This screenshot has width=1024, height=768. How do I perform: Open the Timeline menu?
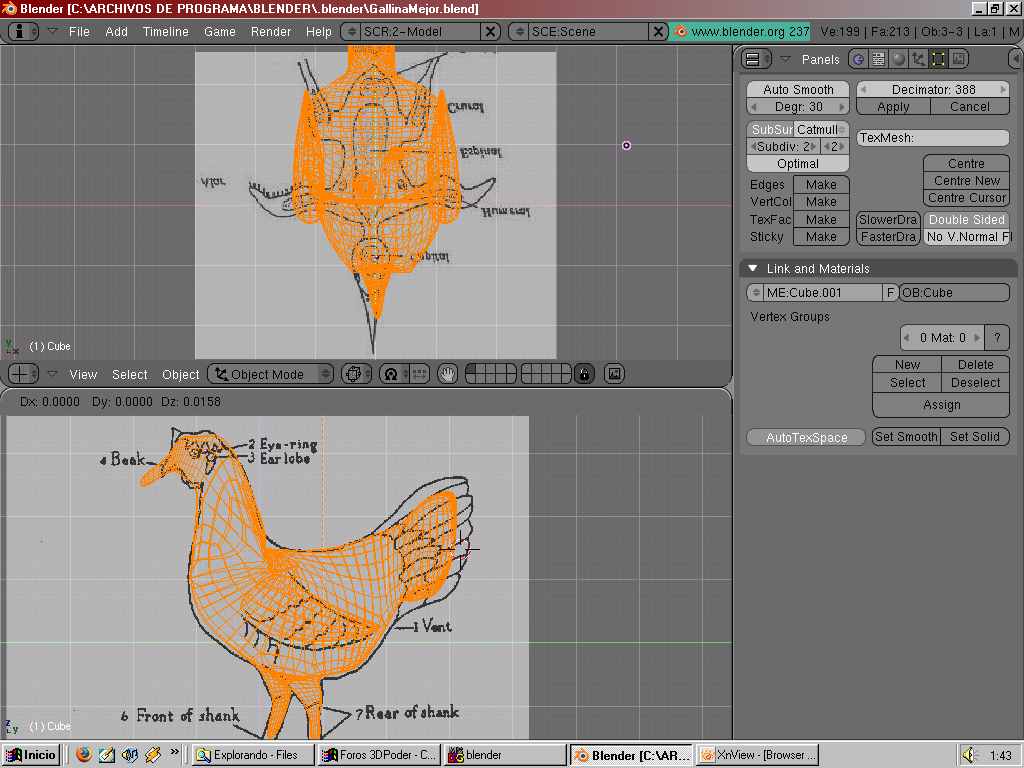tap(165, 31)
